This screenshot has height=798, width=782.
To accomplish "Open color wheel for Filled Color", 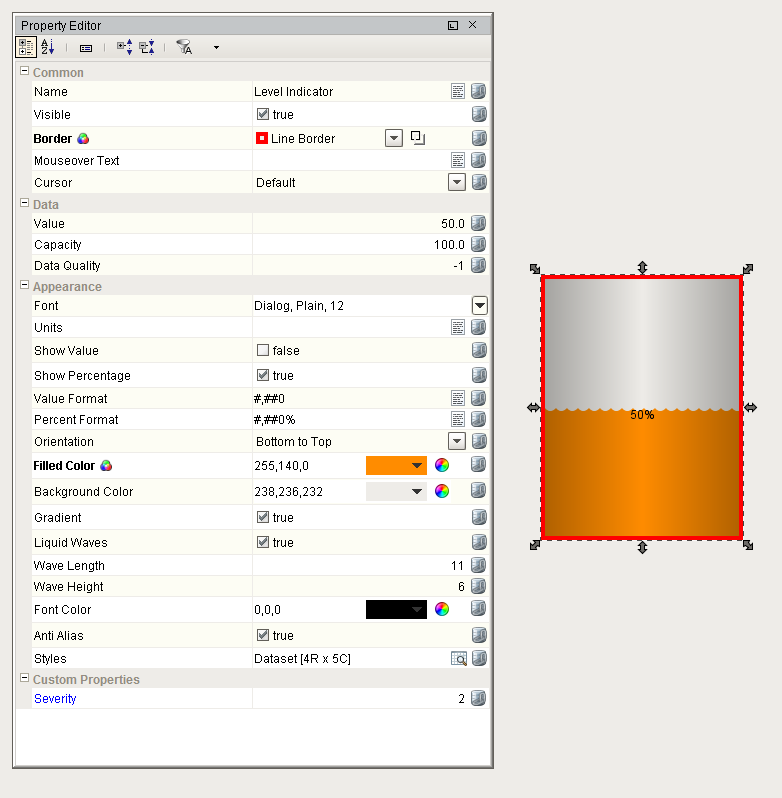I will coord(442,465).
